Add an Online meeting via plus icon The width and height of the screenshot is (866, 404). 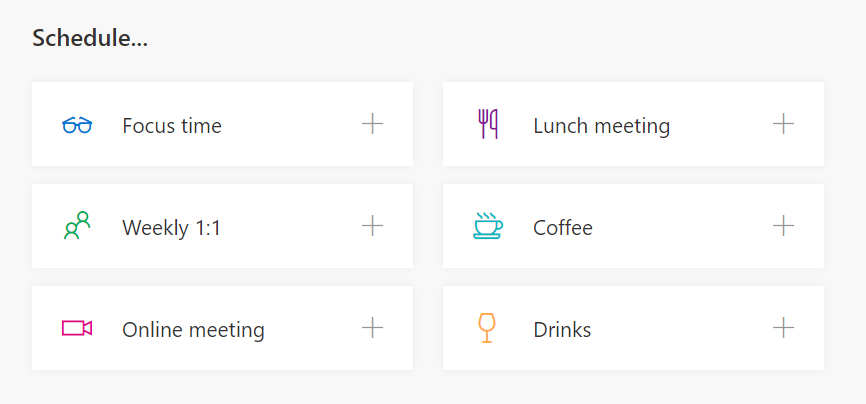tap(372, 328)
